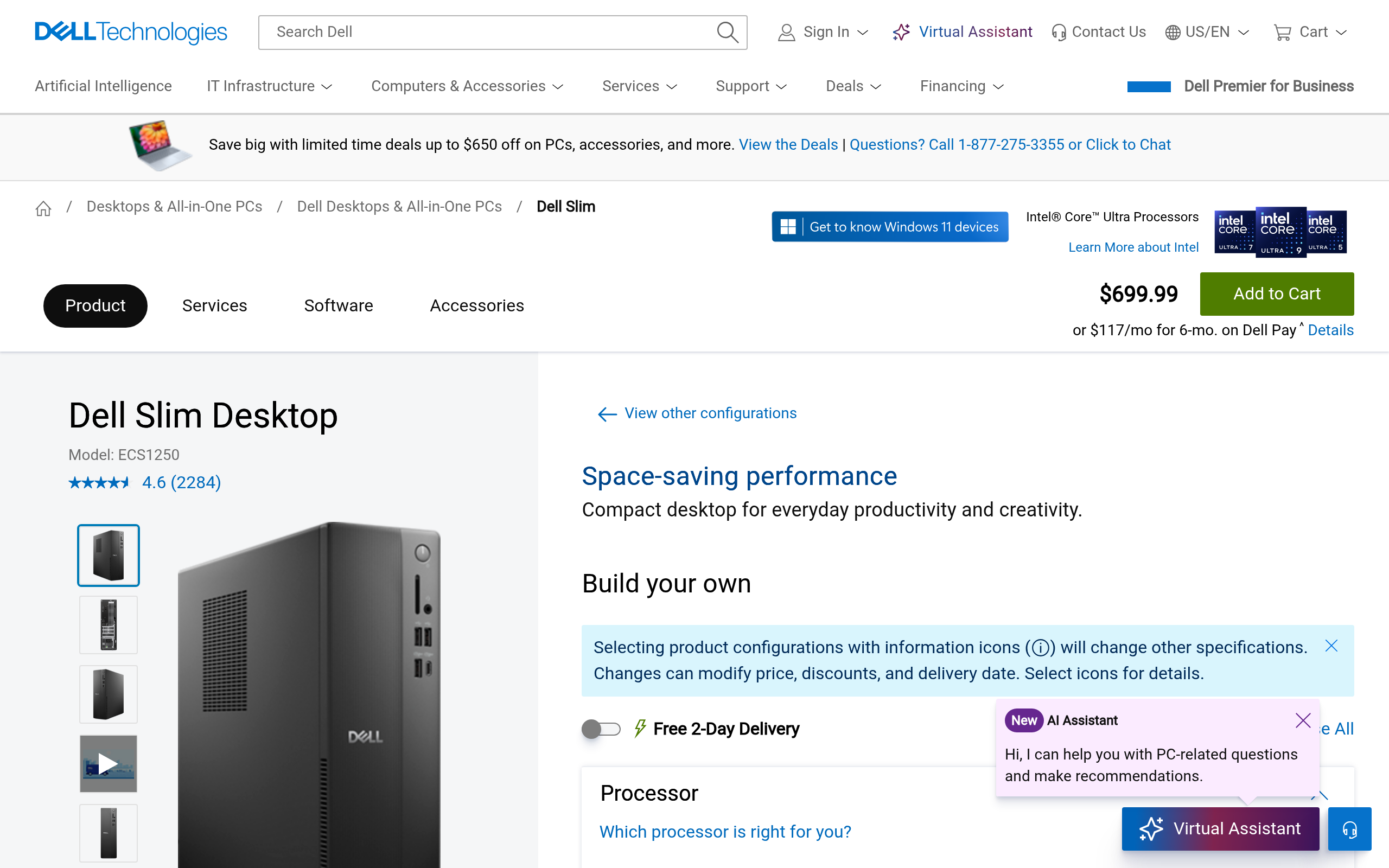Open View other configurations link
The height and width of the screenshot is (868, 1389).
tap(710, 413)
